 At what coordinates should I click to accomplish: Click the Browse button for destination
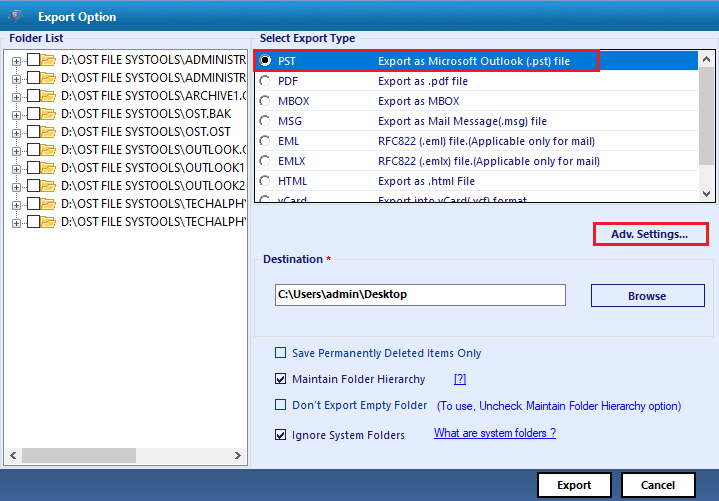(647, 296)
